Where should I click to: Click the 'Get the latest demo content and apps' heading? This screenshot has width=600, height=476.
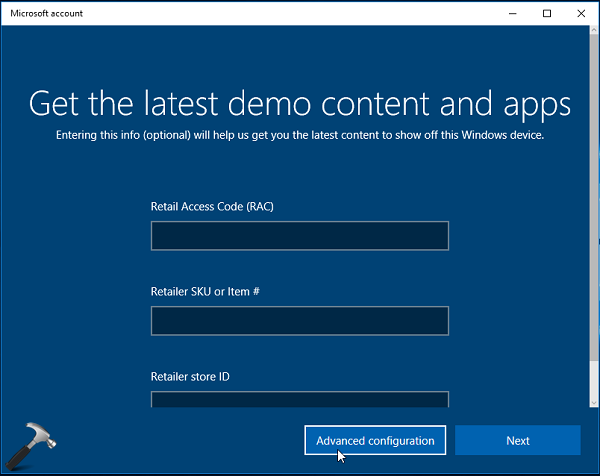[x=300, y=104]
